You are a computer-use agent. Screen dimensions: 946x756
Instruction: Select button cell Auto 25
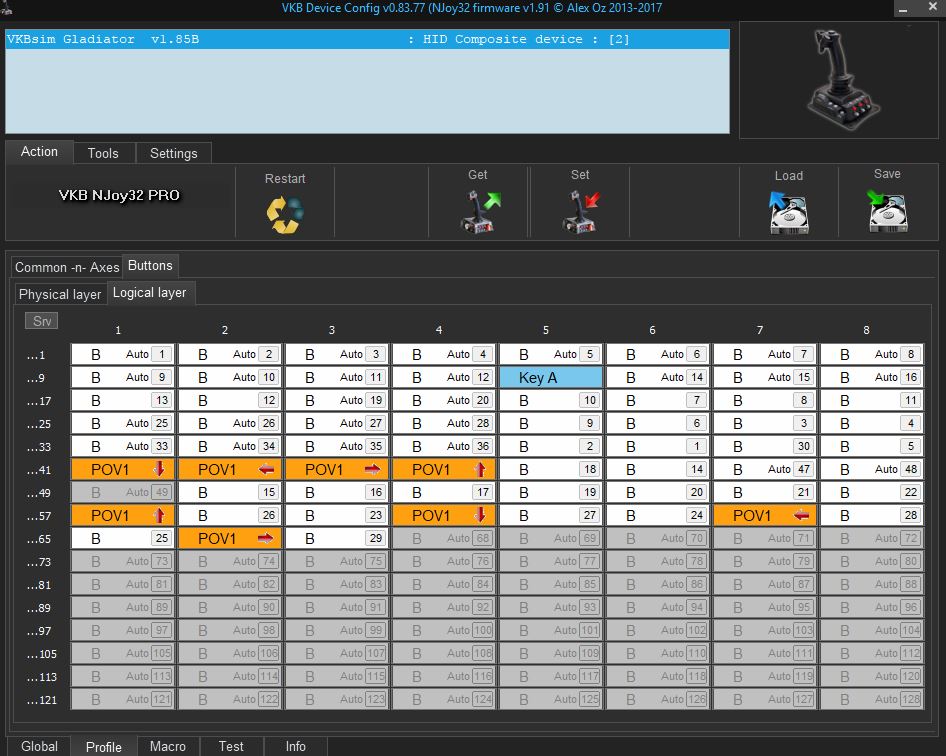coord(123,424)
